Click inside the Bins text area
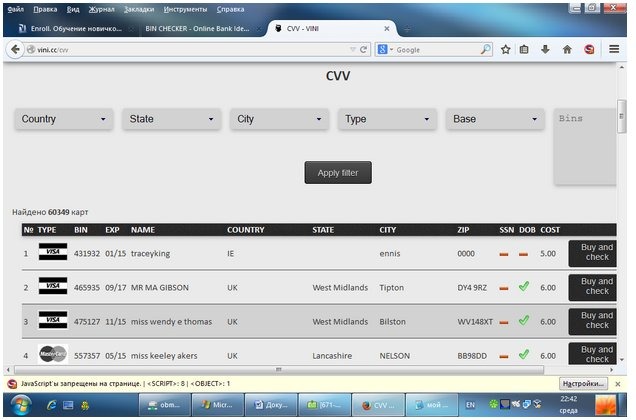The height and width of the screenshot is (420, 636). pyautogui.click(x=585, y=146)
